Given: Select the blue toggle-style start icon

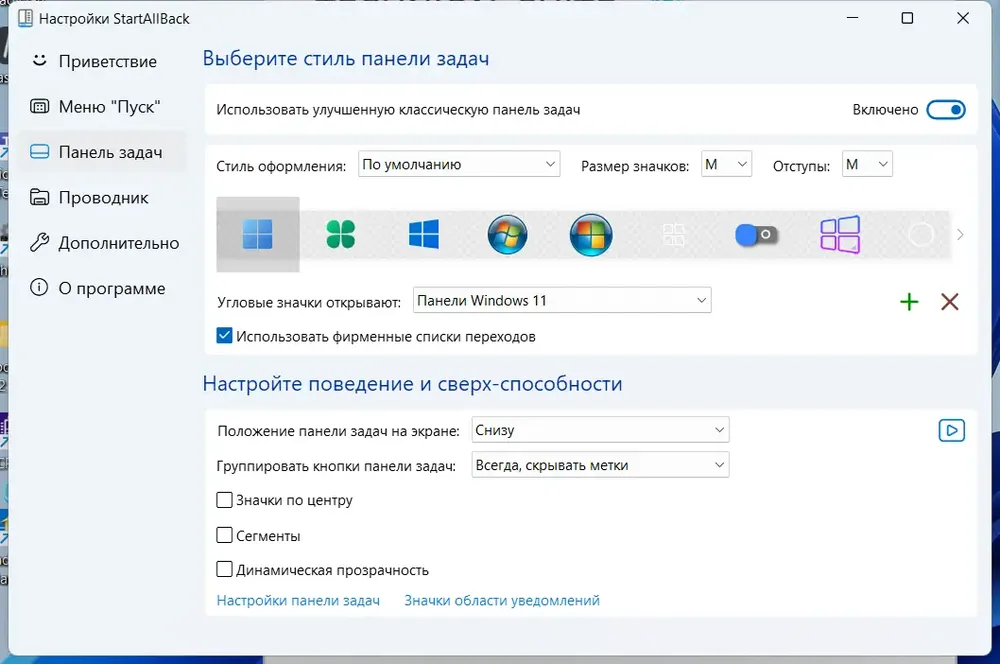Looking at the screenshot, I should click(756, 235).
